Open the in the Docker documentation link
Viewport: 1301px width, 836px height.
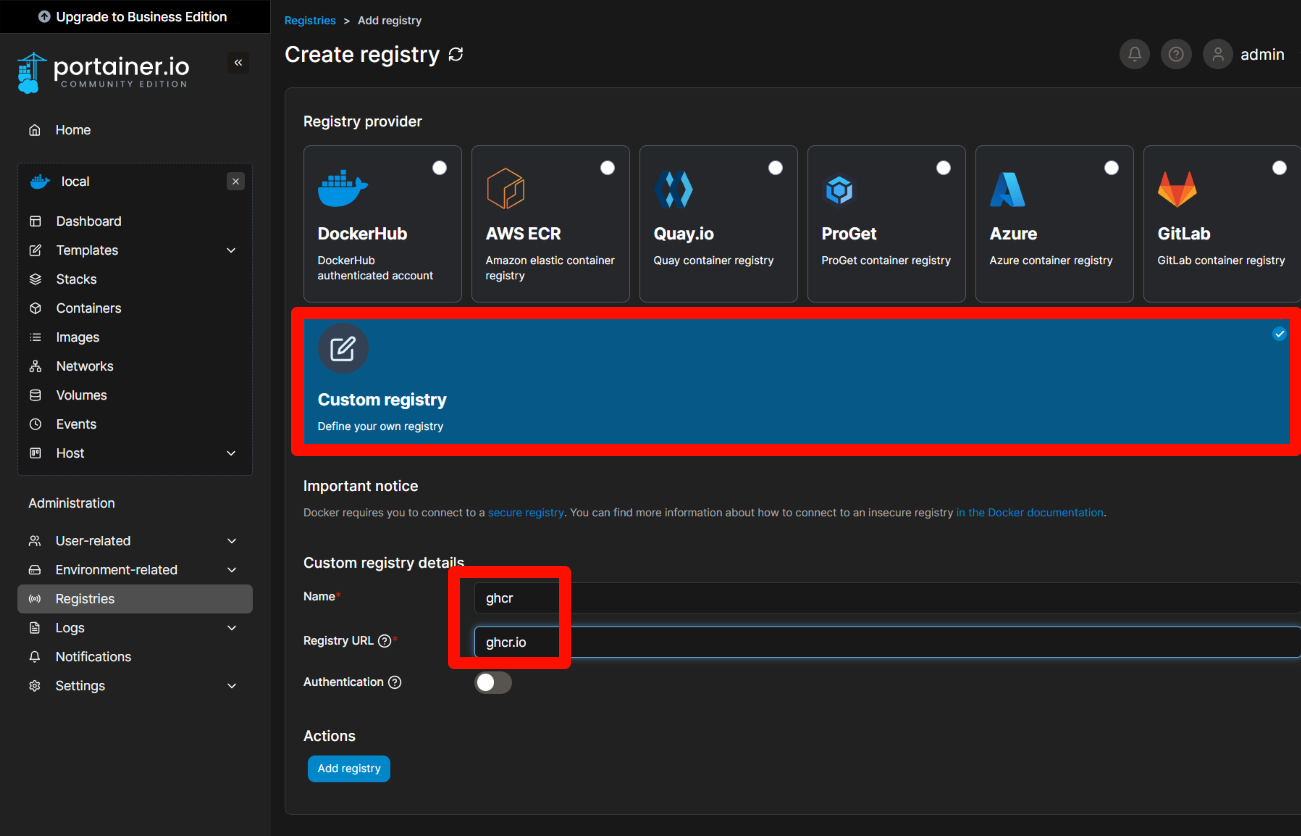pyautogui.click(x=1030, y=513)
